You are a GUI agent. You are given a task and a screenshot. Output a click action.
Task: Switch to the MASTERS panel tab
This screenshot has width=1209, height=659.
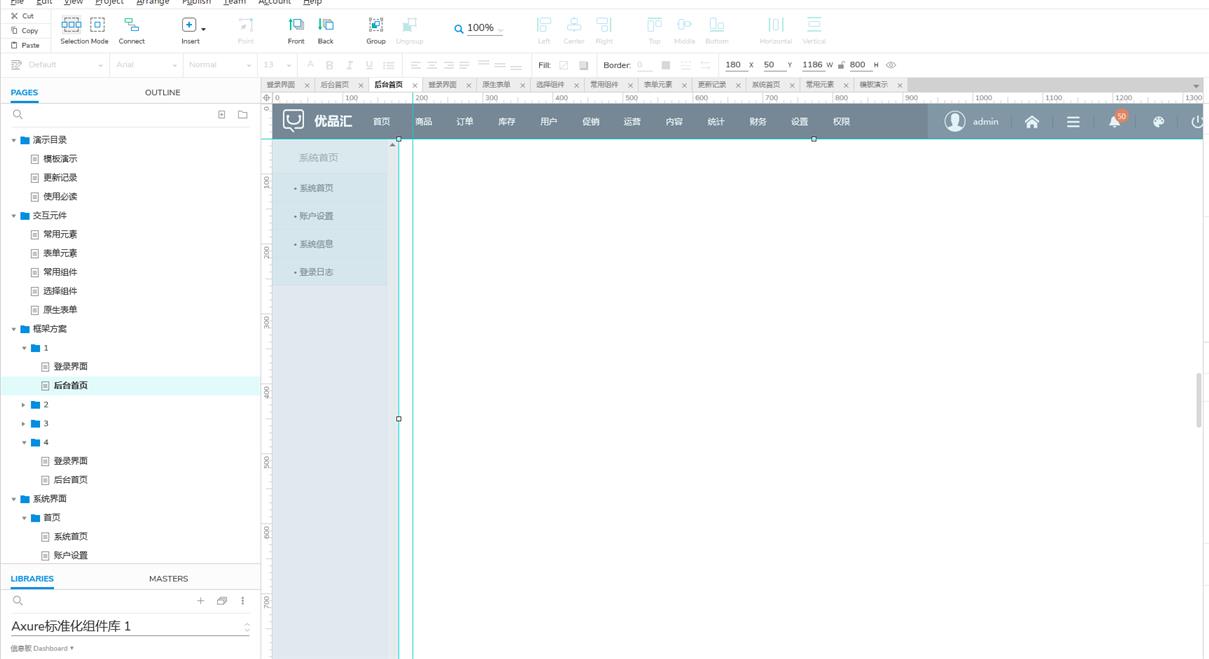pos(168,578)
